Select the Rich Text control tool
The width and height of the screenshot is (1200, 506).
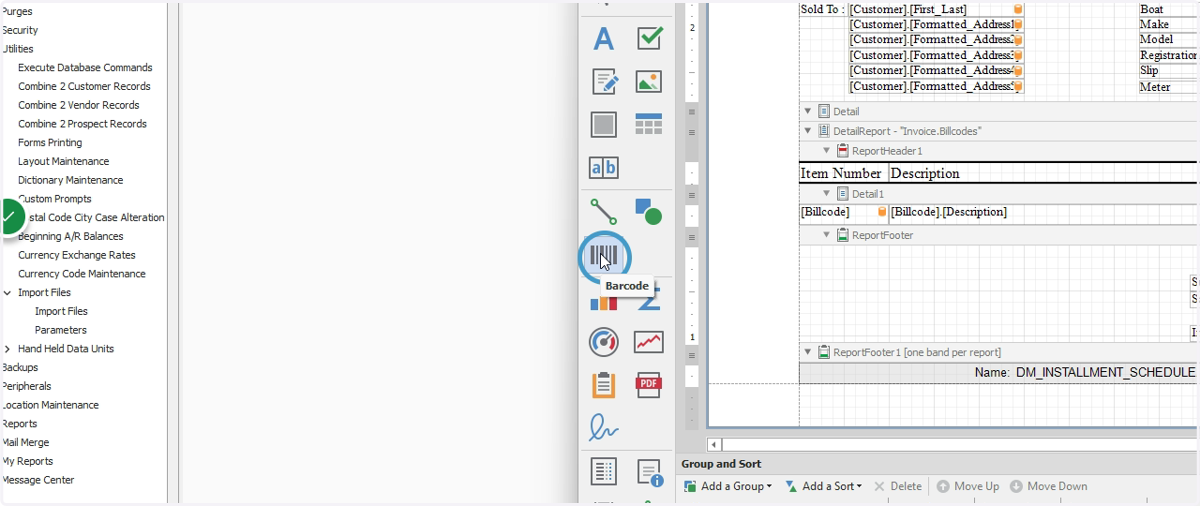(x=604, y=81)
